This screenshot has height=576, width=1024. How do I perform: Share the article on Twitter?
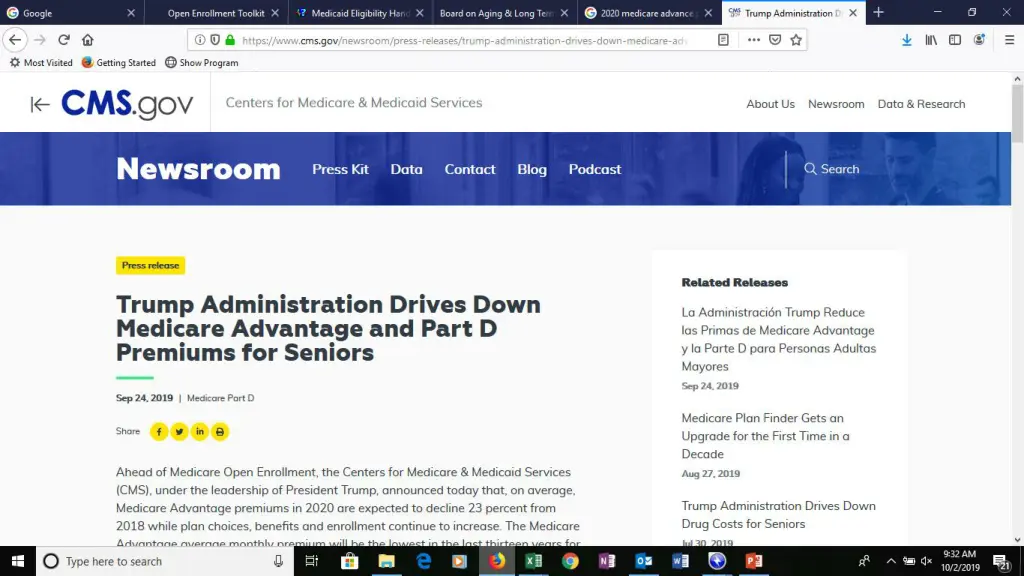(179, 432)
